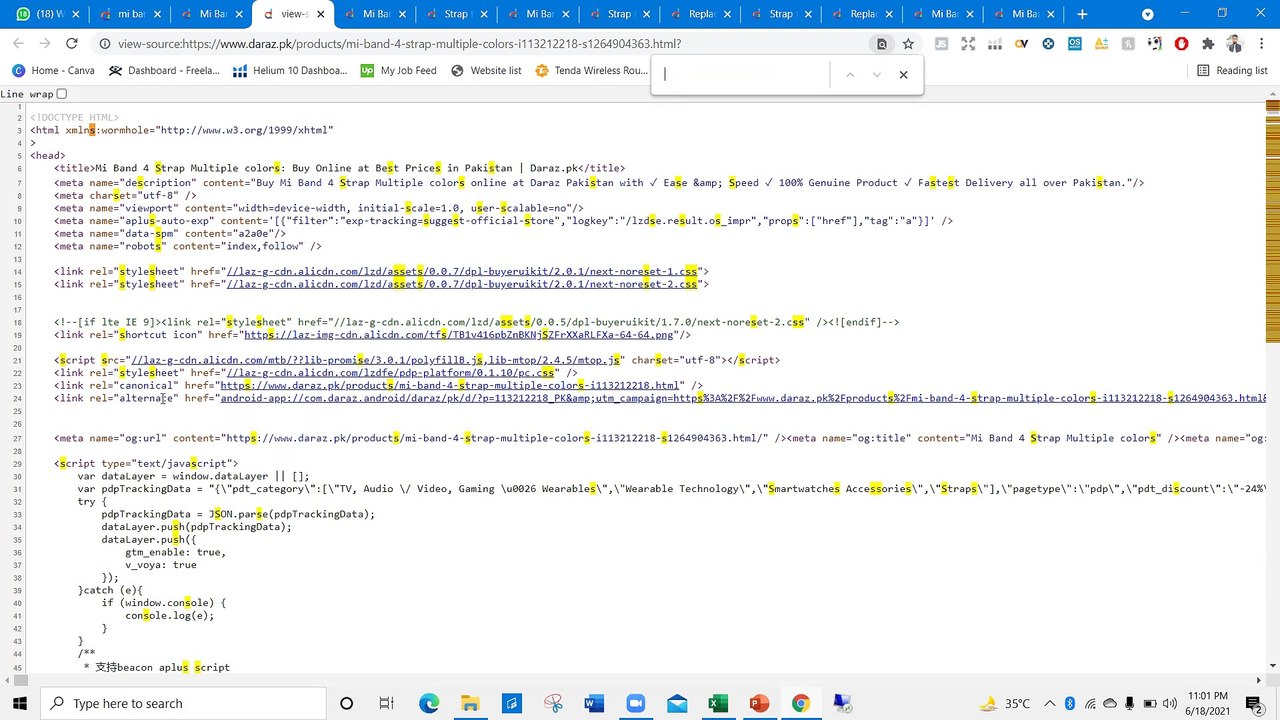Viewport: 1280px width, 720px height.
Task: Go to next find result
Action: pyautogui.click(x=877, y=75)
